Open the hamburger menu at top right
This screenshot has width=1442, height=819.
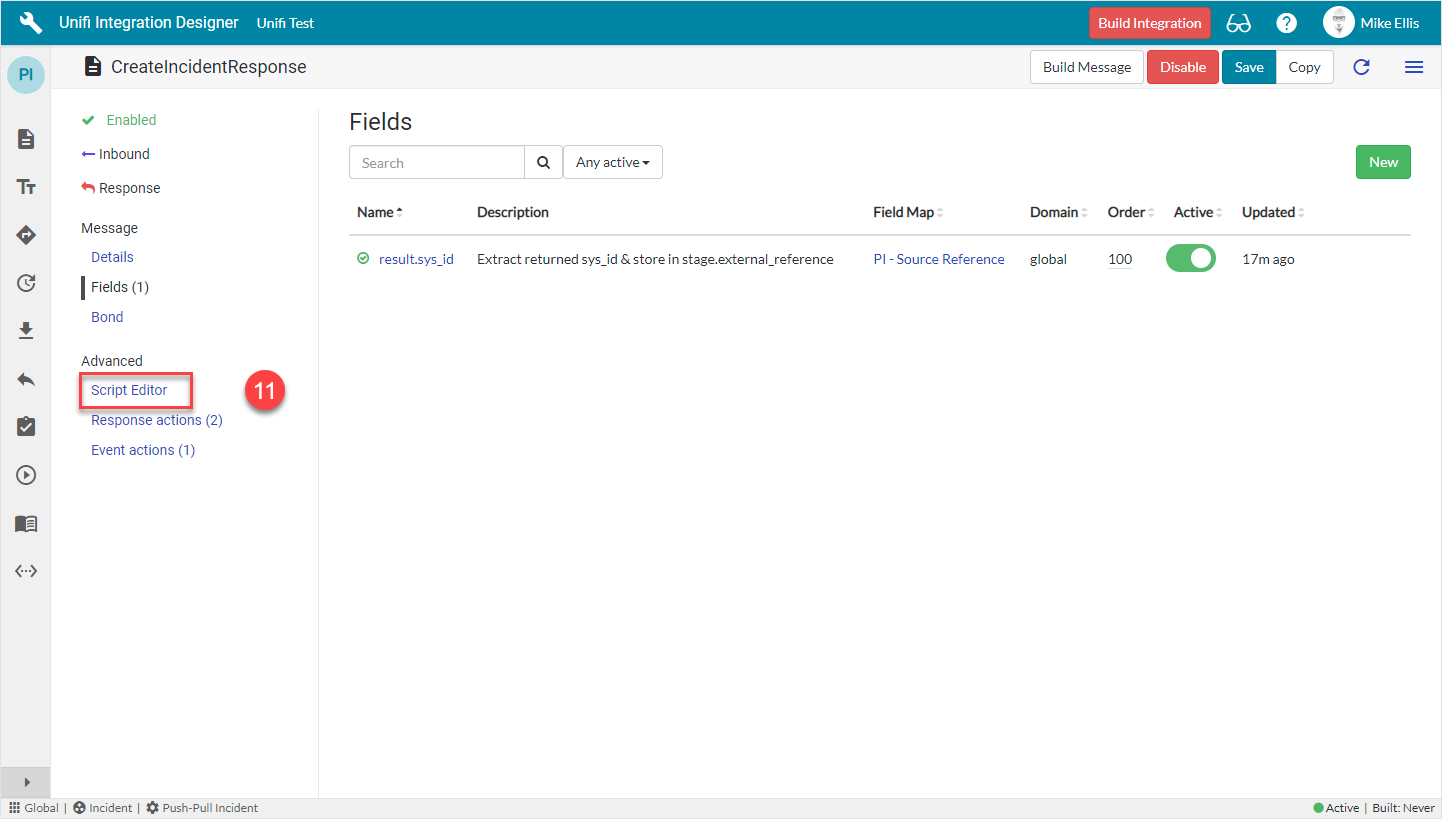click(x=1414, y=67)
